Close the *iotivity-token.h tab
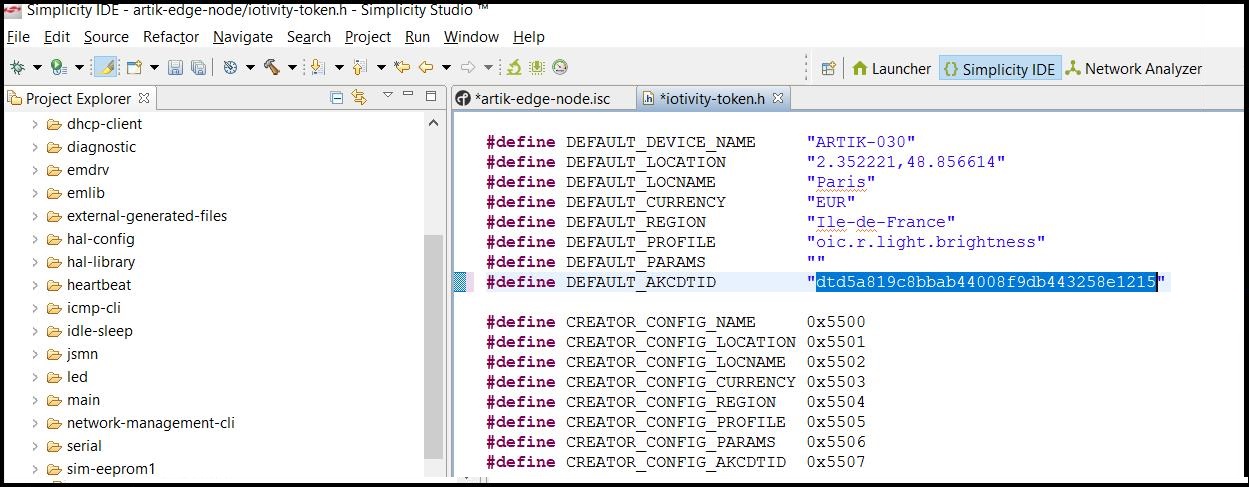Viewport: 1249px width, 487px height. click(778, 98)
